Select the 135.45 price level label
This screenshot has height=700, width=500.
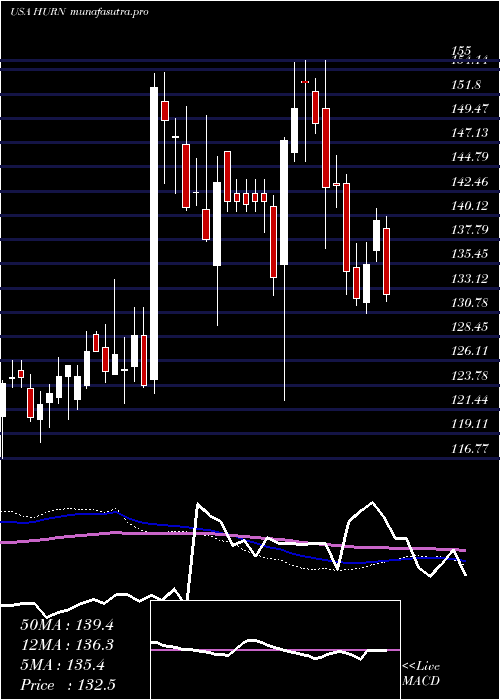470,254
